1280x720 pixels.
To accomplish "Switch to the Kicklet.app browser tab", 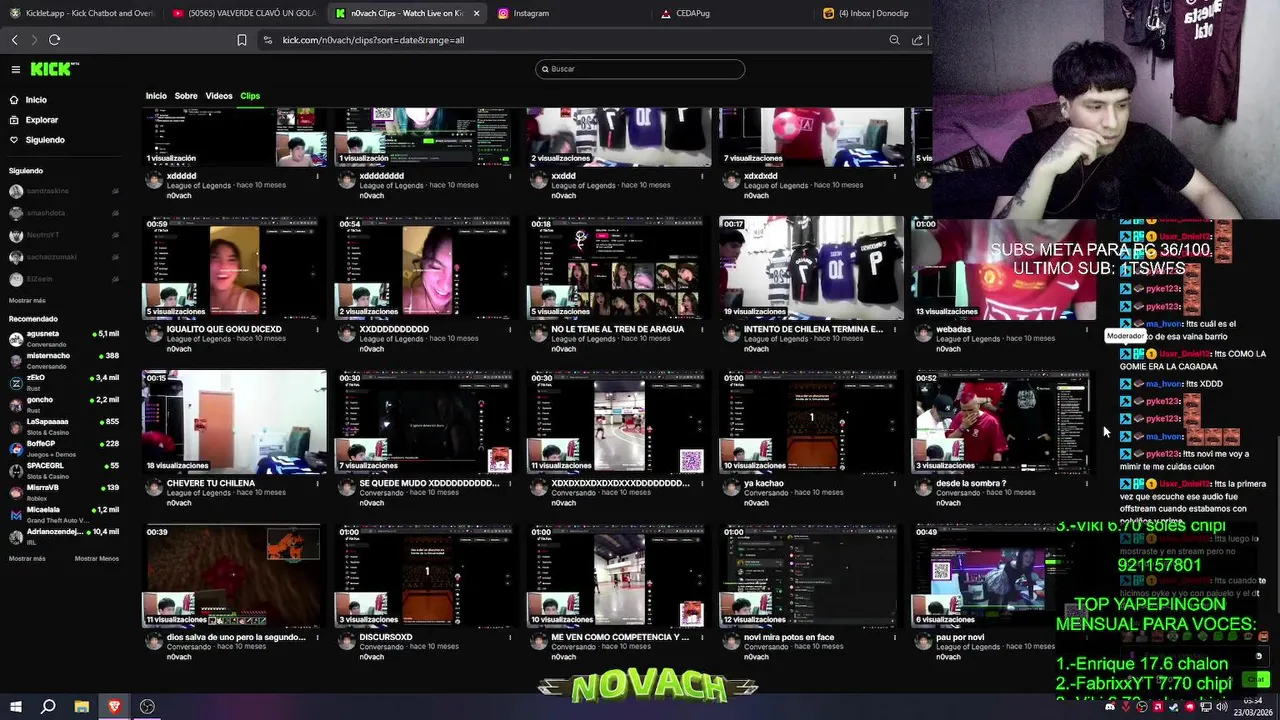I will (80, 13).
